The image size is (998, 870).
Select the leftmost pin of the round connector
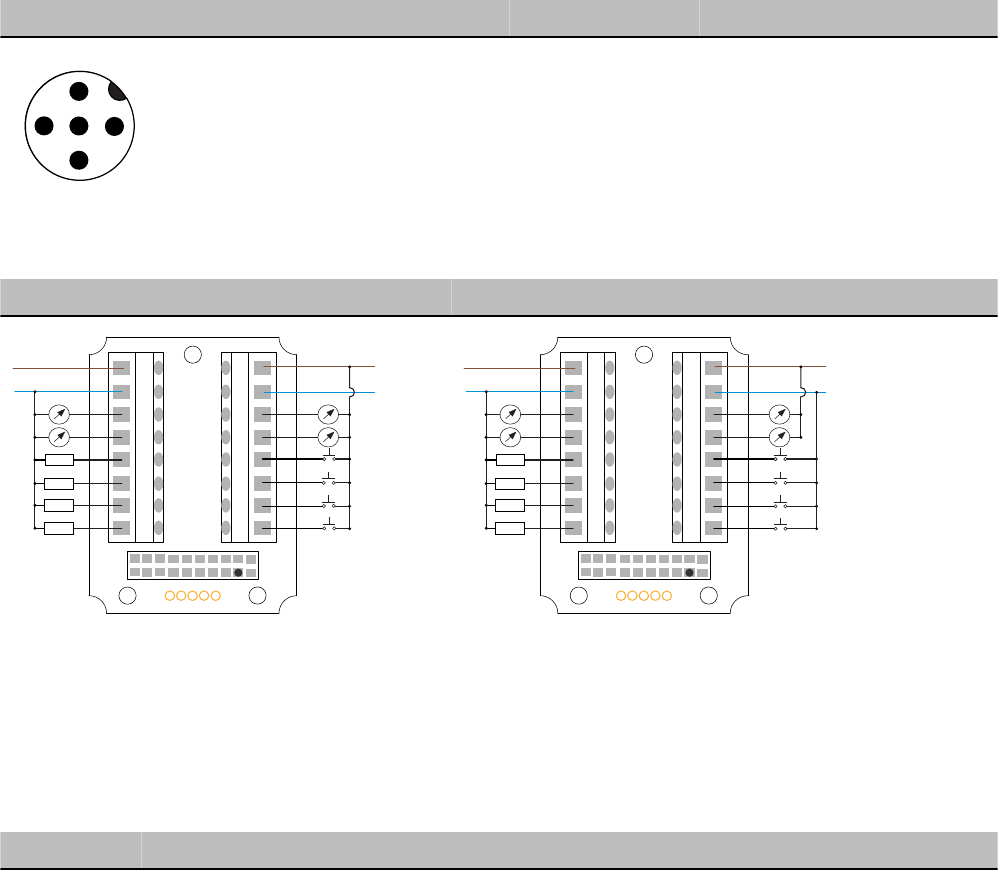pyautogui.click(x=44, y=126)
